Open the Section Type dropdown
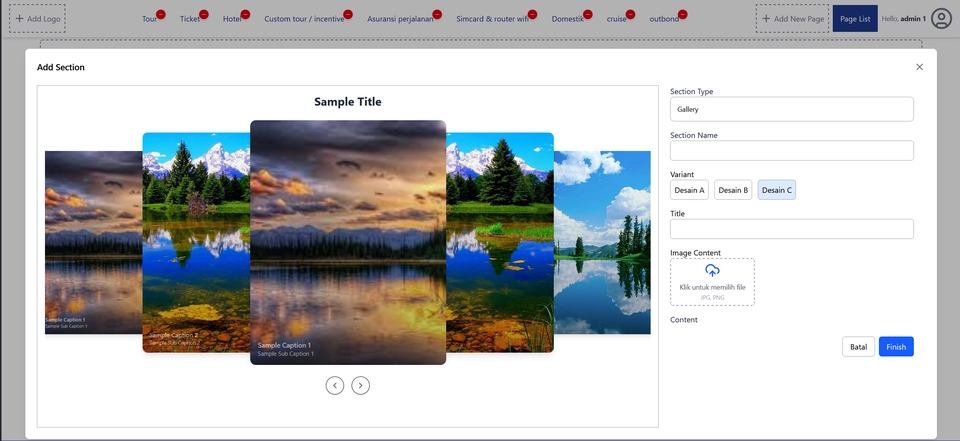960x441 pixels. 791,109
